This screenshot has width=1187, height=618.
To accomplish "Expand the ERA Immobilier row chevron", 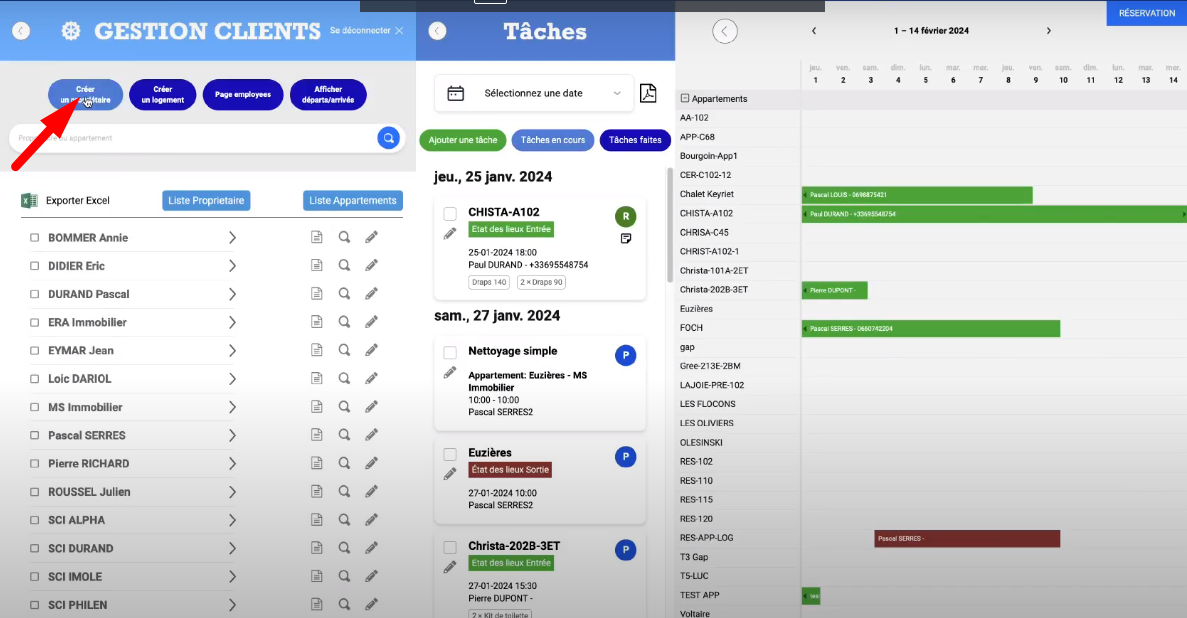I will click(x=232, y=323).
